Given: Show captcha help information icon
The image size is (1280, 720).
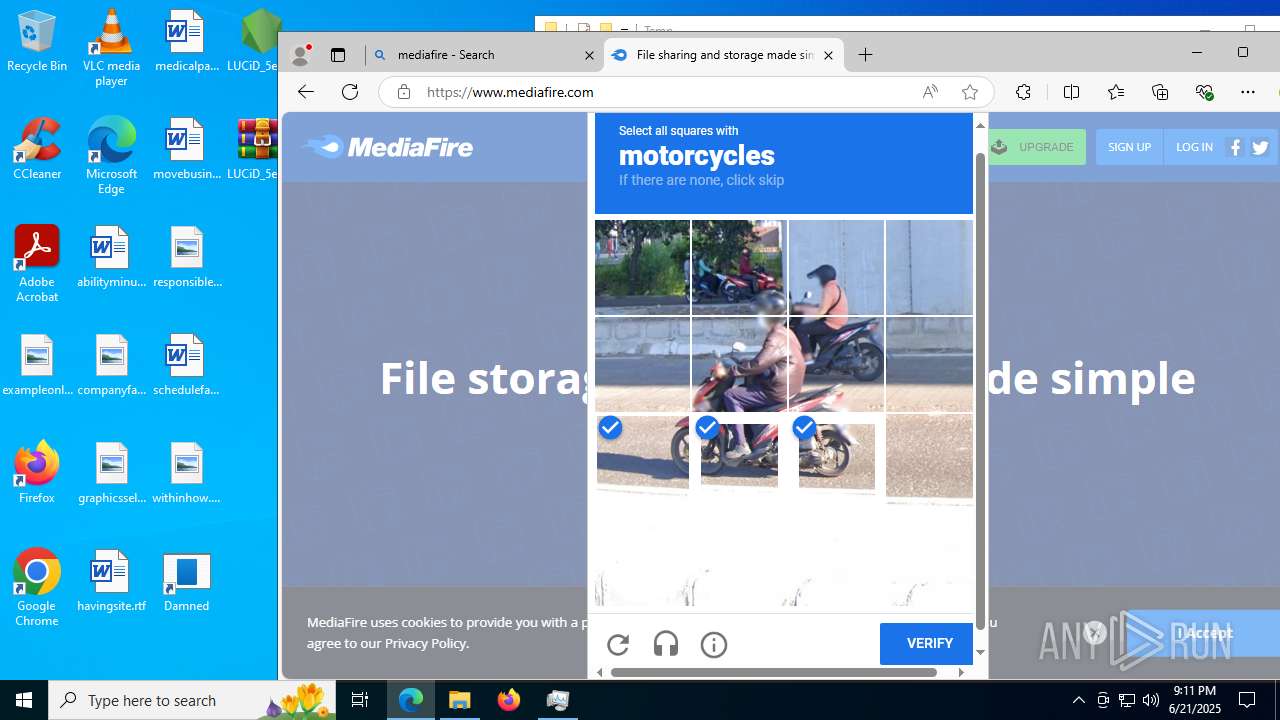Looking at the screenshot, I should point(714,645).
